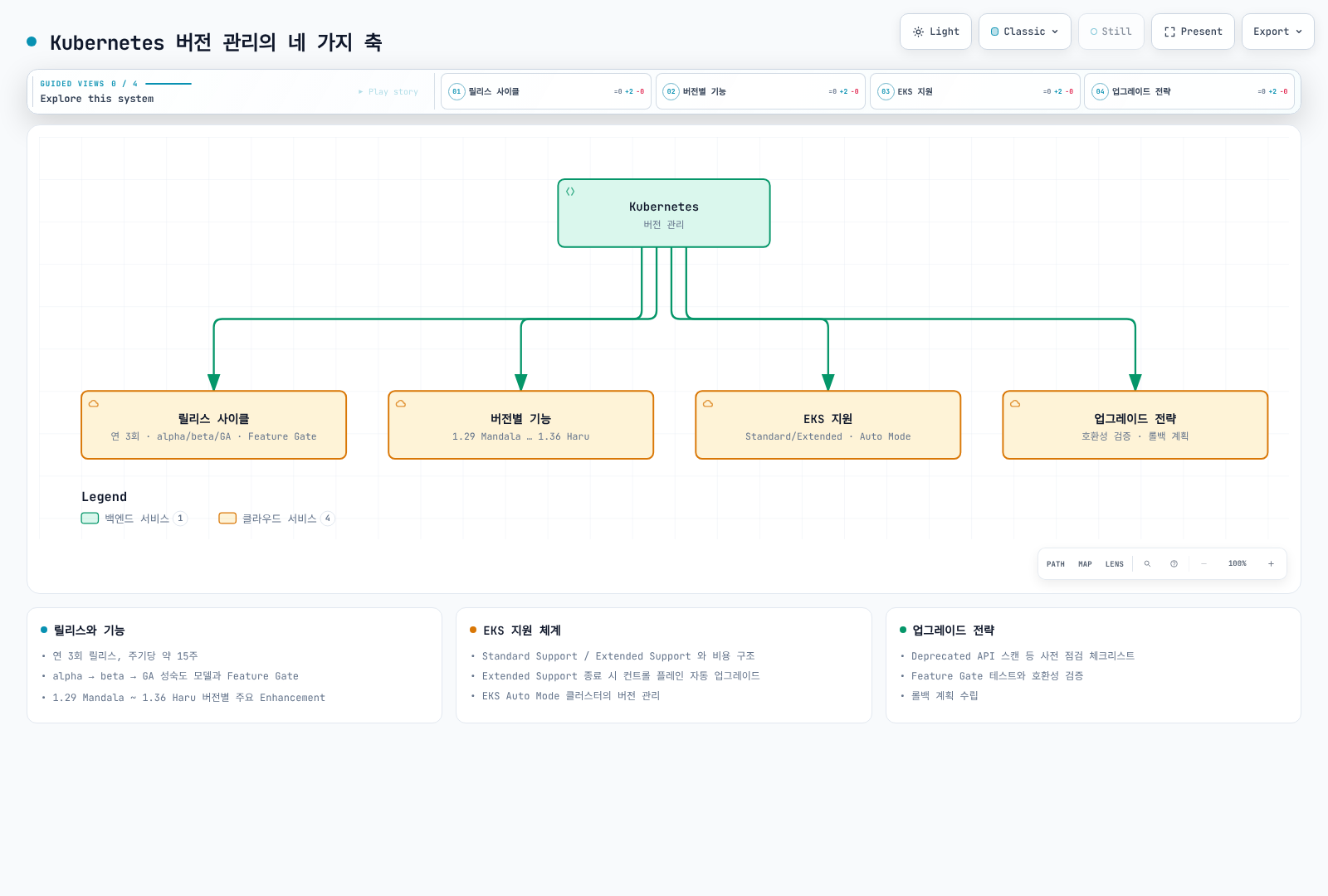Click 'Explore this system' label
The image size is (1328, 896).
click(97, 99)
